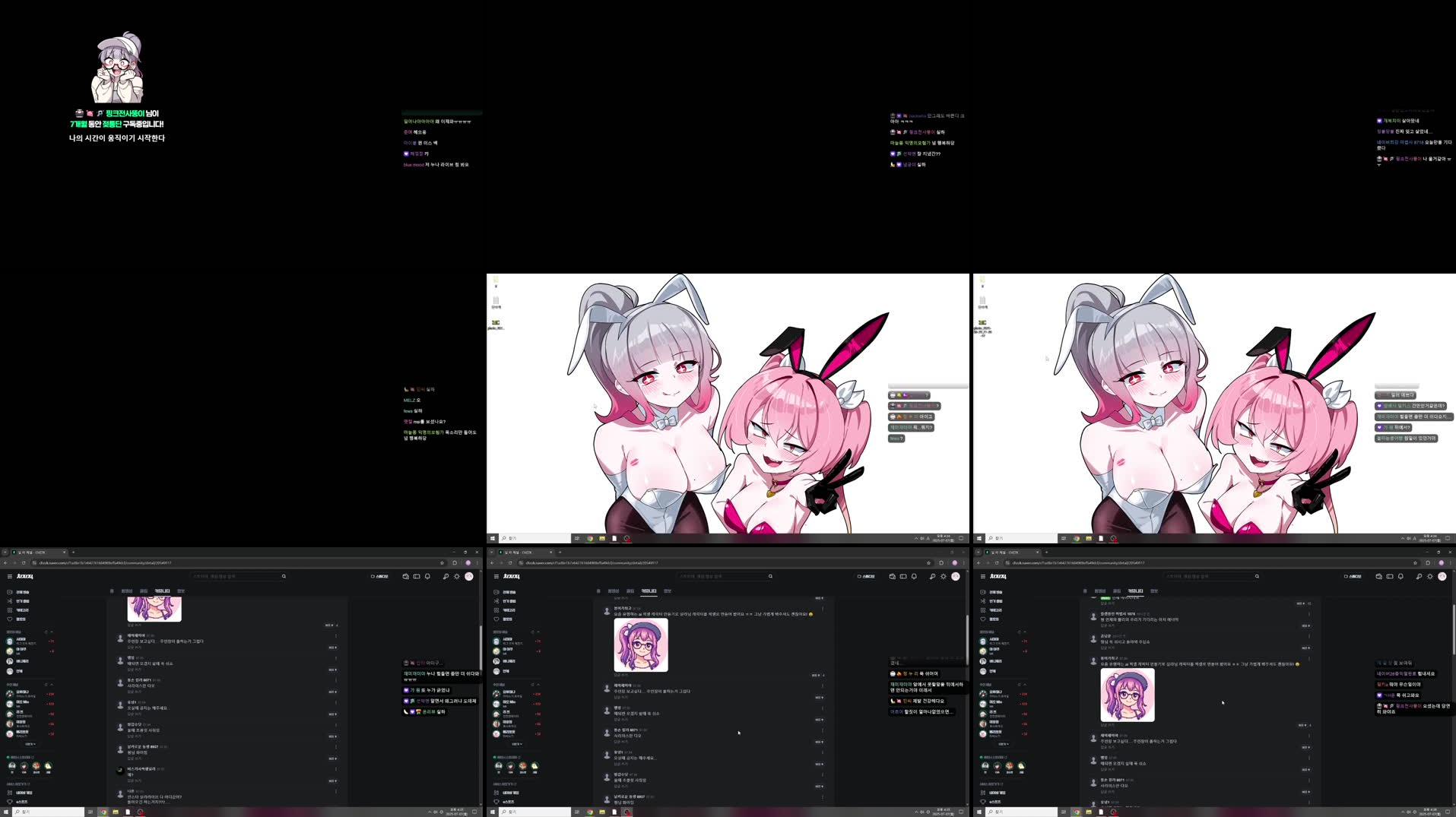Open the hamburger menu in bottom-left browser
Screen dimensions: 1456x817
(x=9, y=576)
